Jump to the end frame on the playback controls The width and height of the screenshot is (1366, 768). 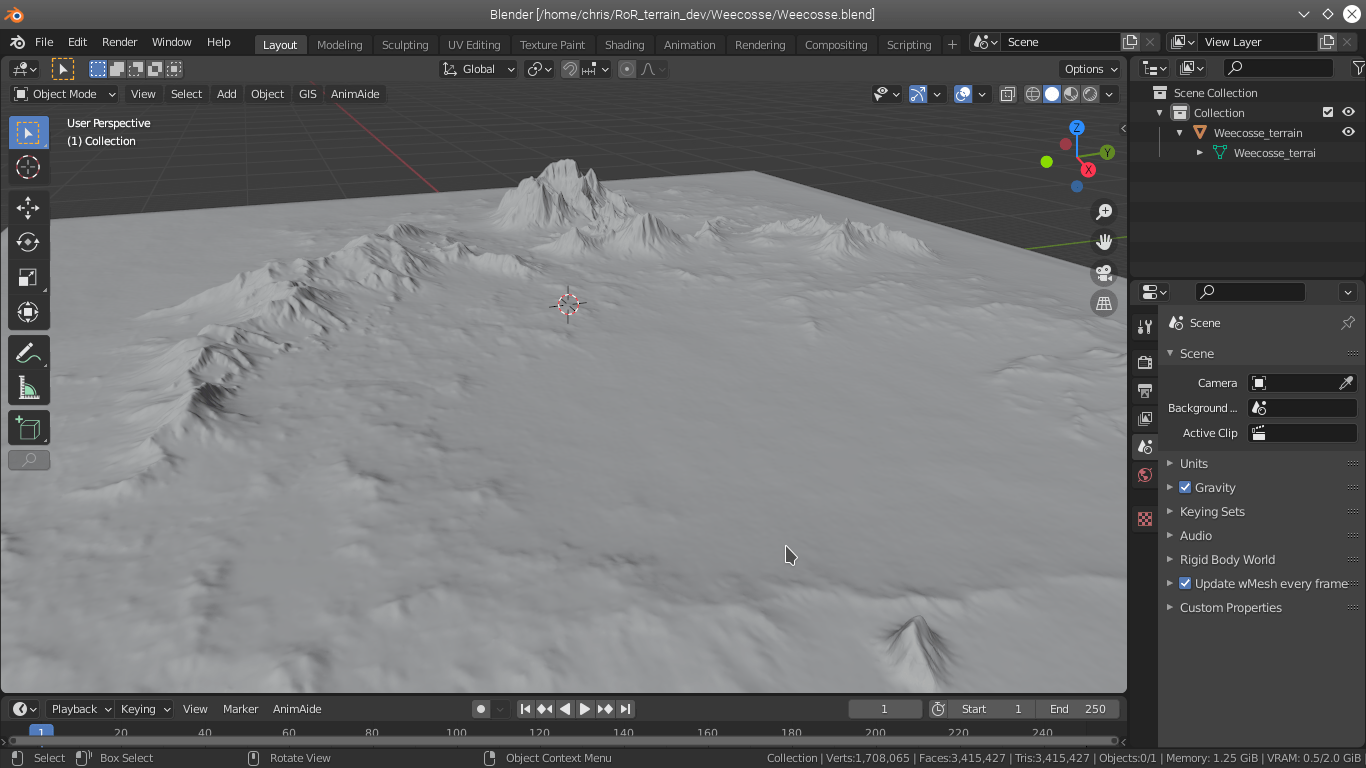pyautogui.click(x=626, y=708)
